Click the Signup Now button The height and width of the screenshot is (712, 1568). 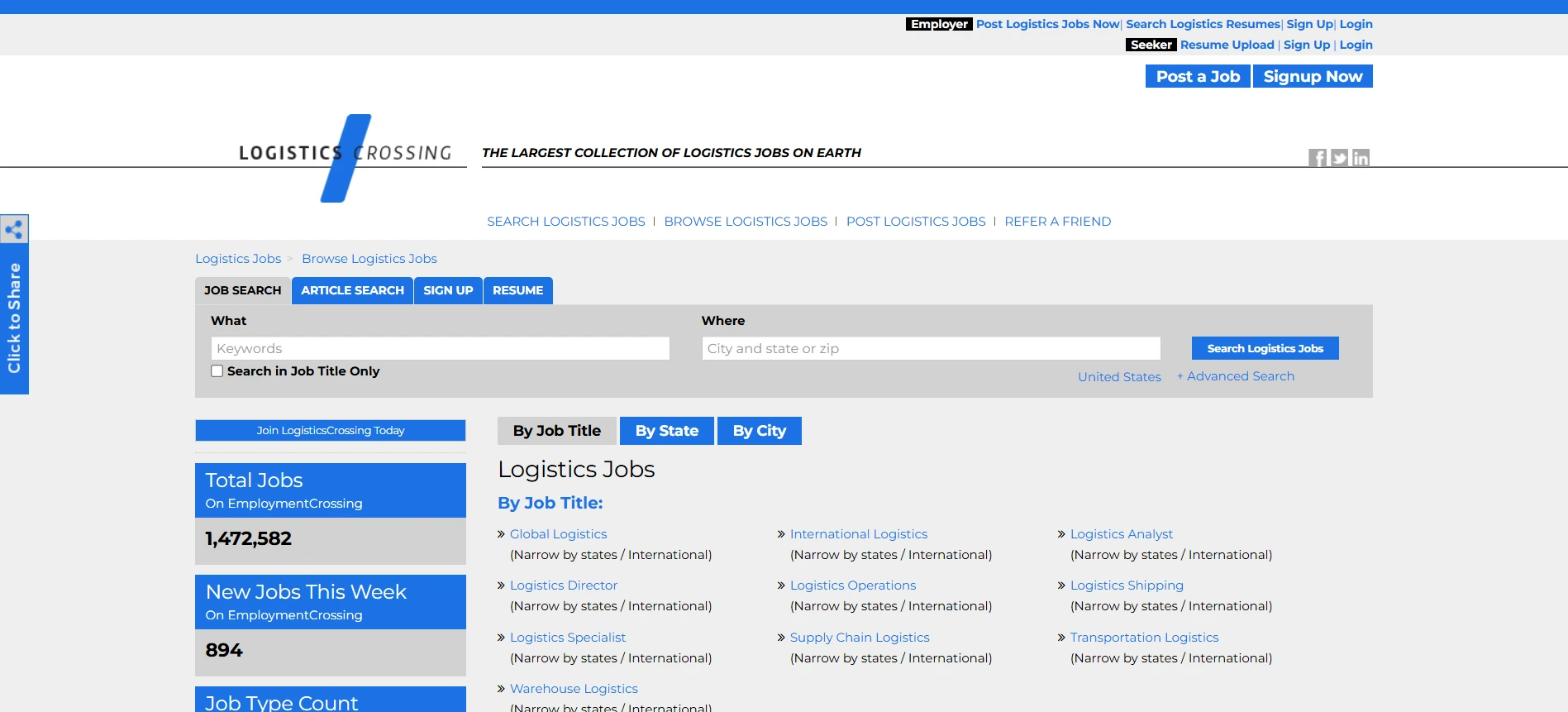point(1313,76)
